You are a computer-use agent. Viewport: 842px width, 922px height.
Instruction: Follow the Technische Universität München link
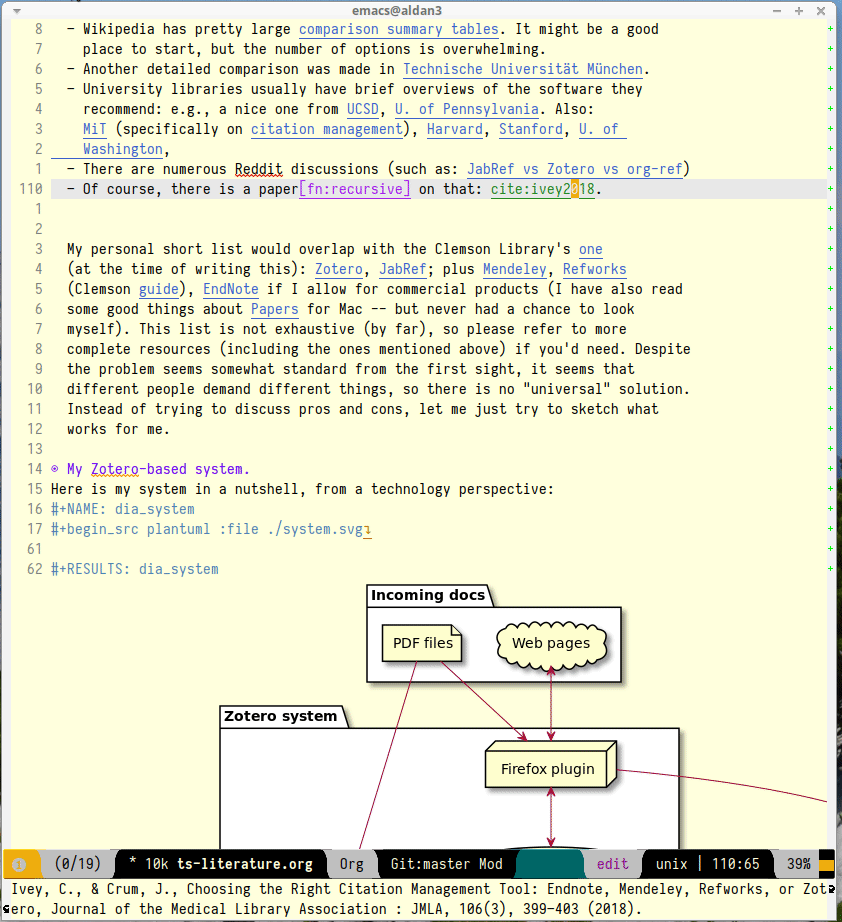(x=523, y=69)
